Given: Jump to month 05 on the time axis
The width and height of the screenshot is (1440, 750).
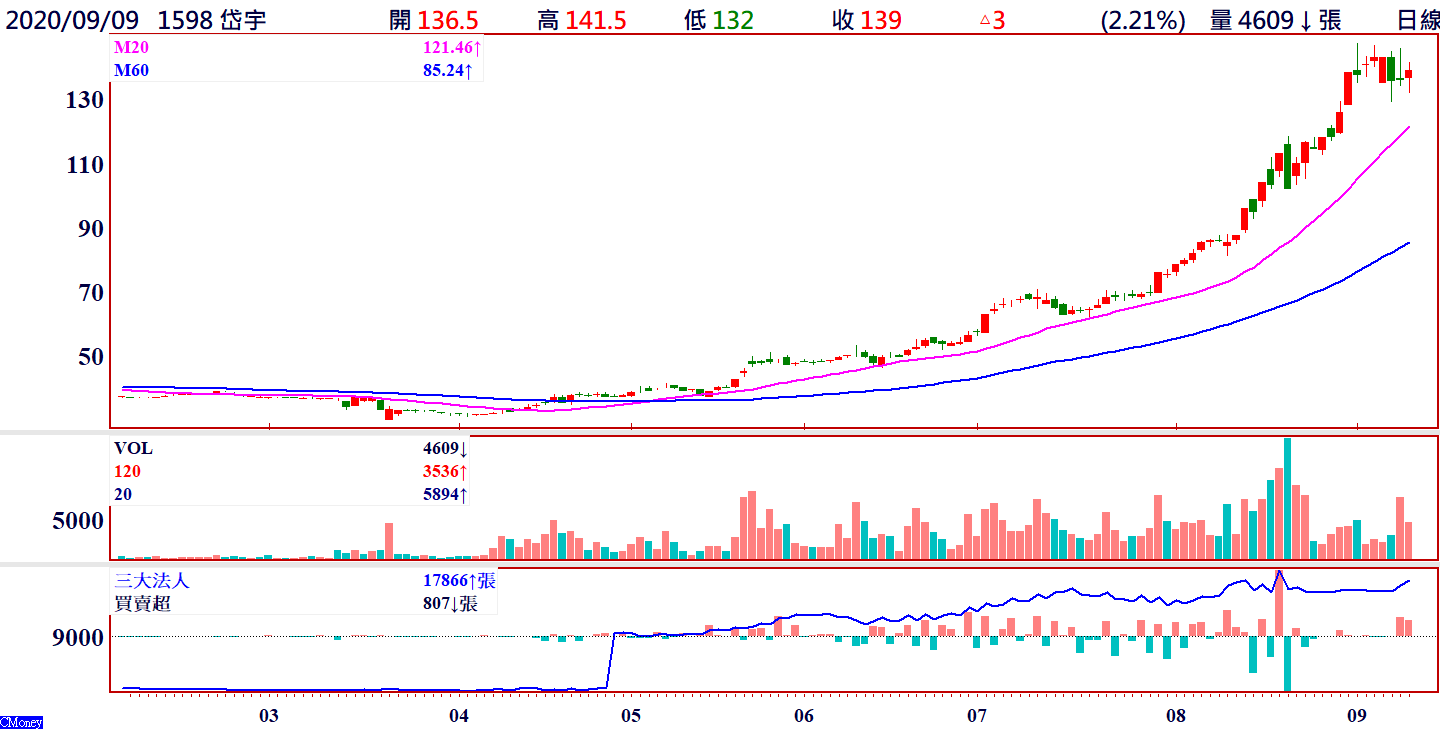Looking at the screenshot, I should pyautogui.click(x=630, y=716).
